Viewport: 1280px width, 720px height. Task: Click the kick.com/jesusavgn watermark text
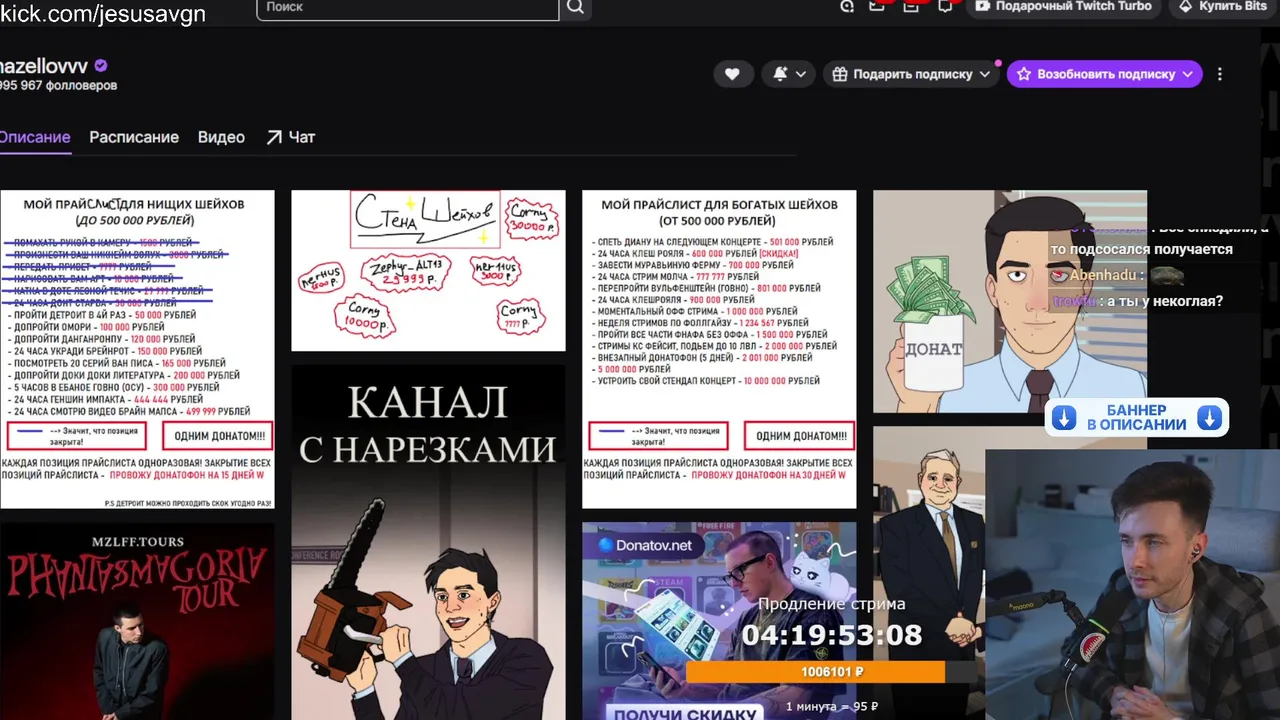(x=103, y=13)
